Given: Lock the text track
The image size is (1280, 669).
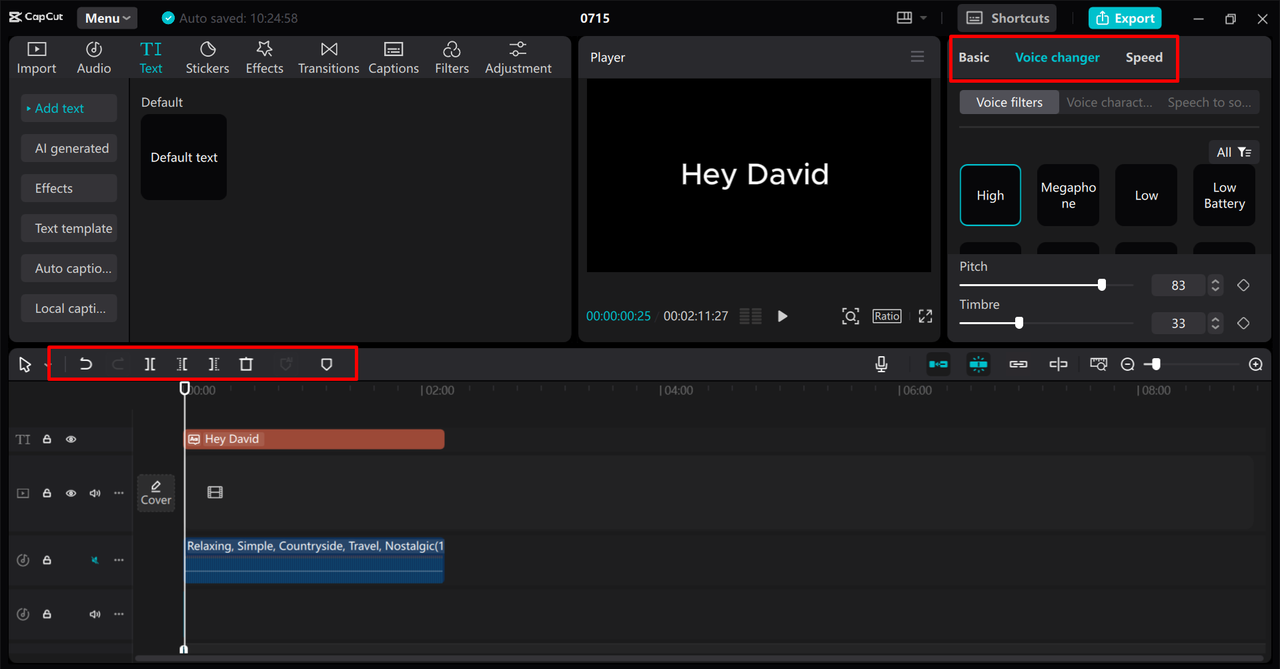Looking at the screenshot, I should (x=47, y=439).
